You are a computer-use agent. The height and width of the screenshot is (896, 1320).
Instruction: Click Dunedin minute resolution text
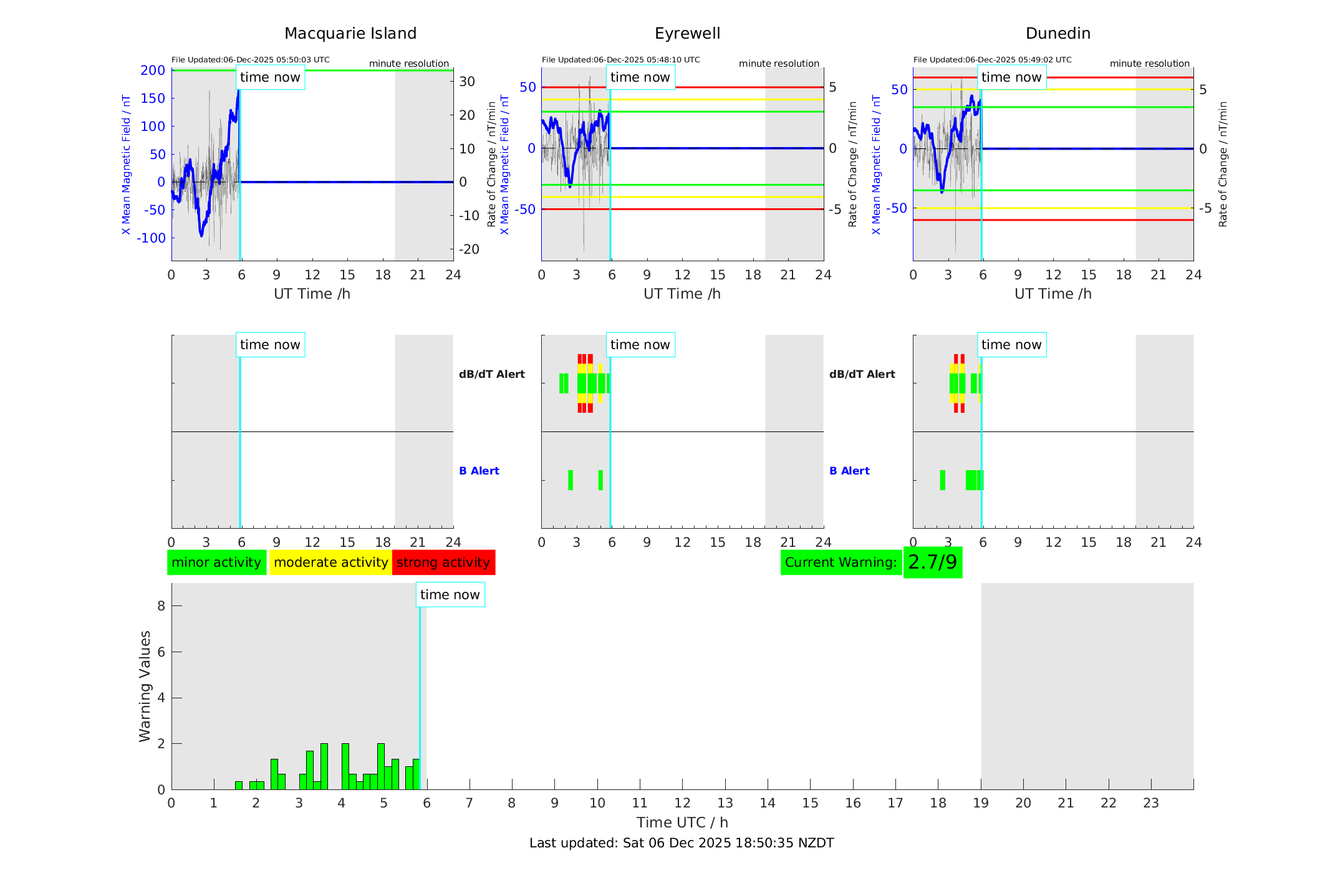click(1149, 64)
